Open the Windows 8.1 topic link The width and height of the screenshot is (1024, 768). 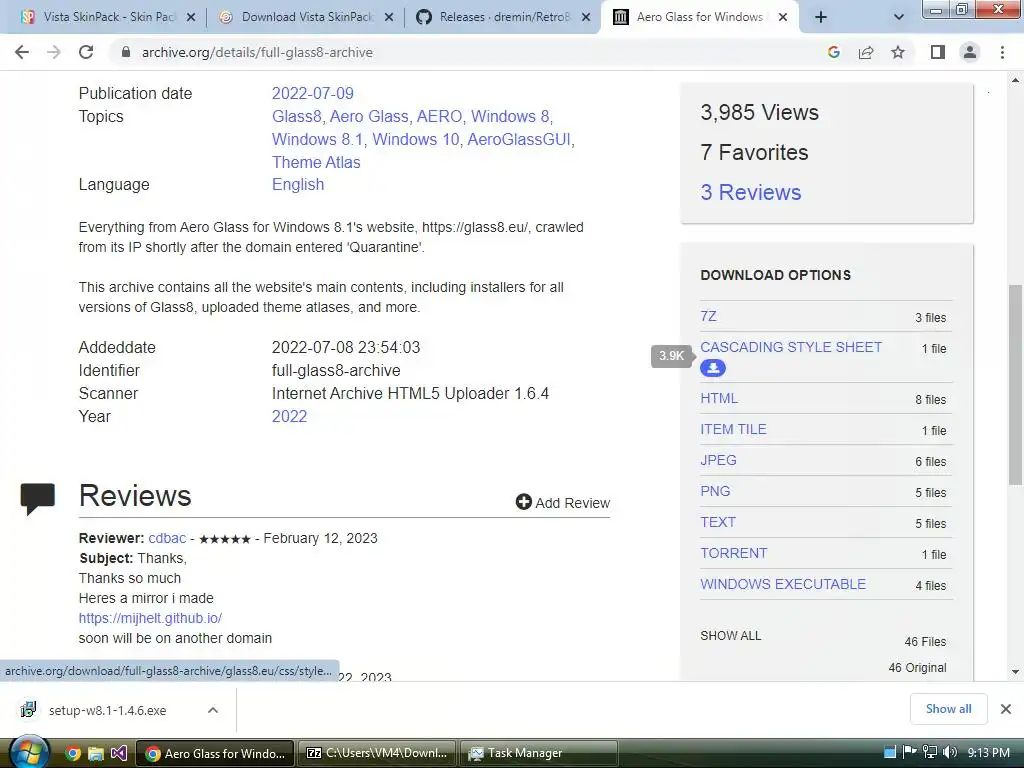click(x=317, y=139)
